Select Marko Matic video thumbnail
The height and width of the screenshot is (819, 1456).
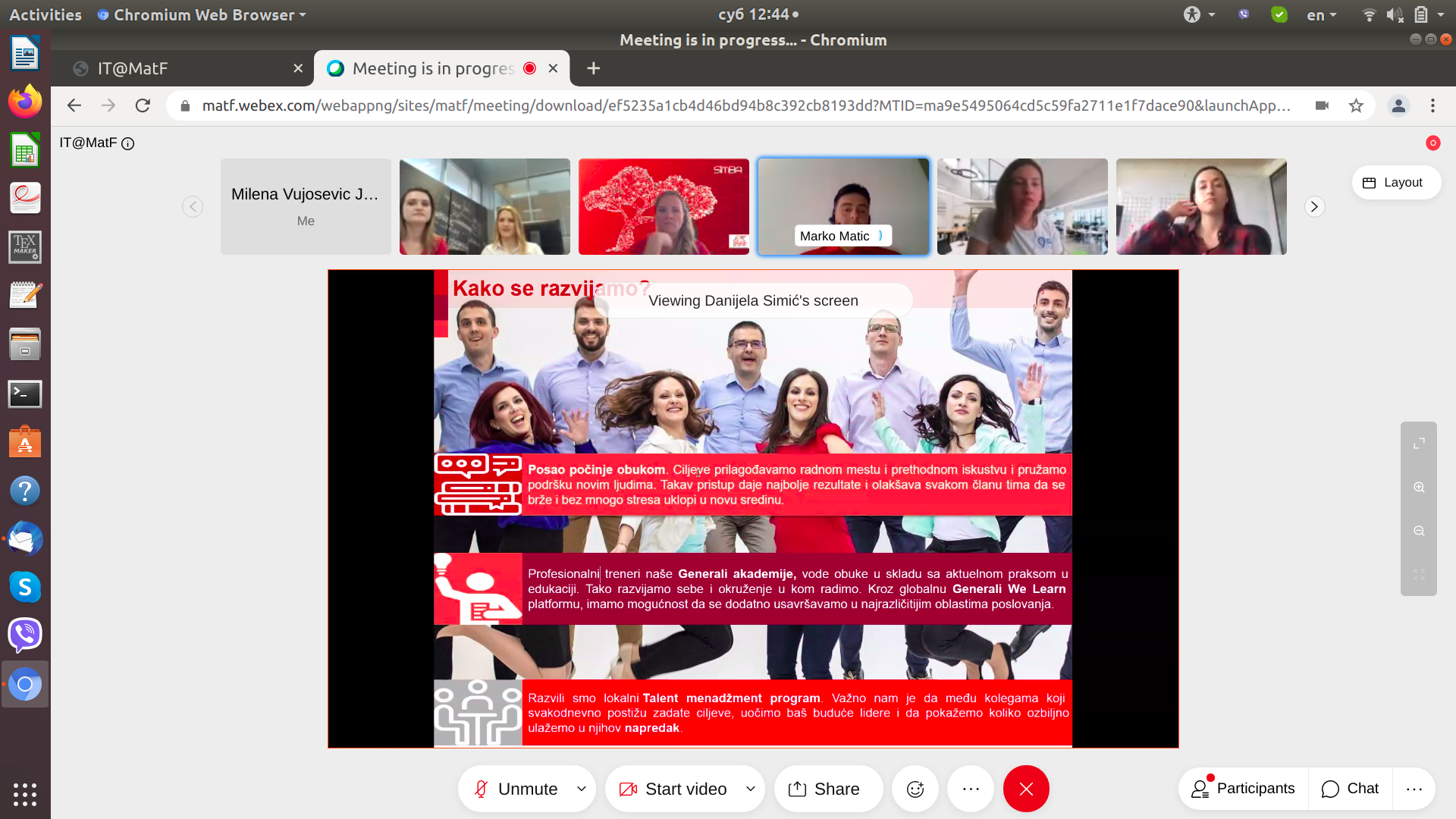coord(843,206)
